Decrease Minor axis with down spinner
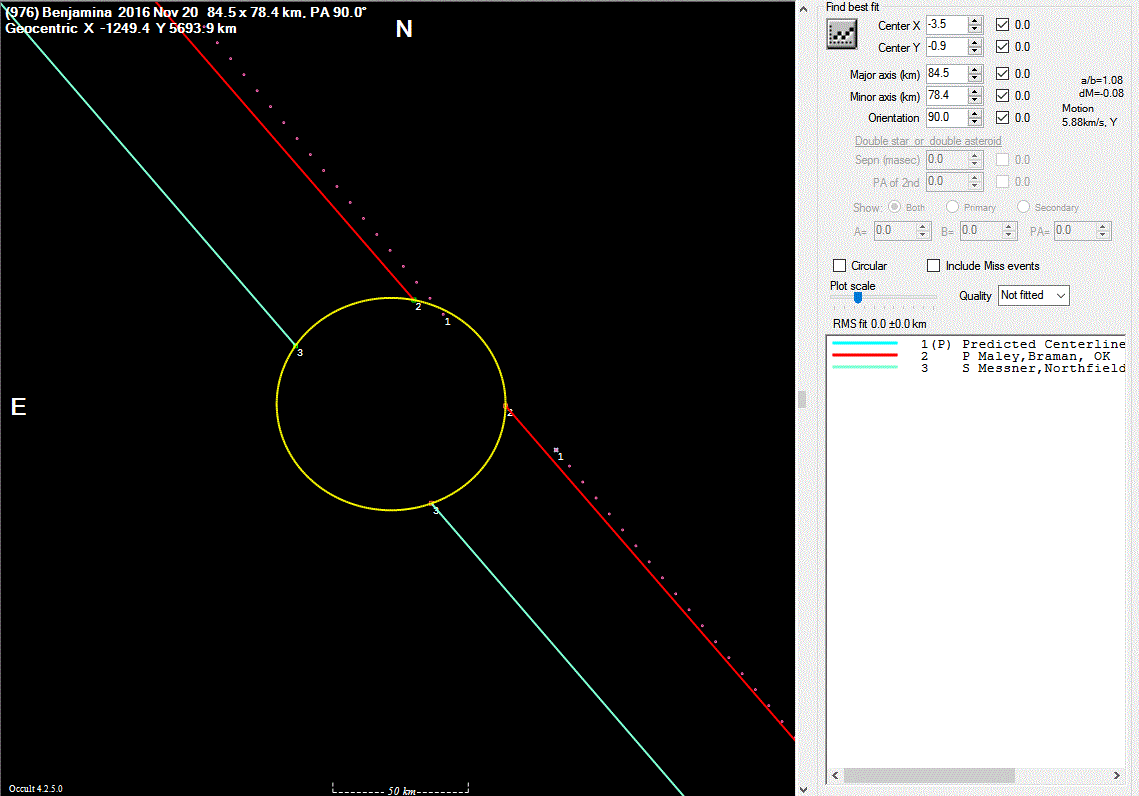This screenshot has height=796, width=1139. tap(975, 100)
